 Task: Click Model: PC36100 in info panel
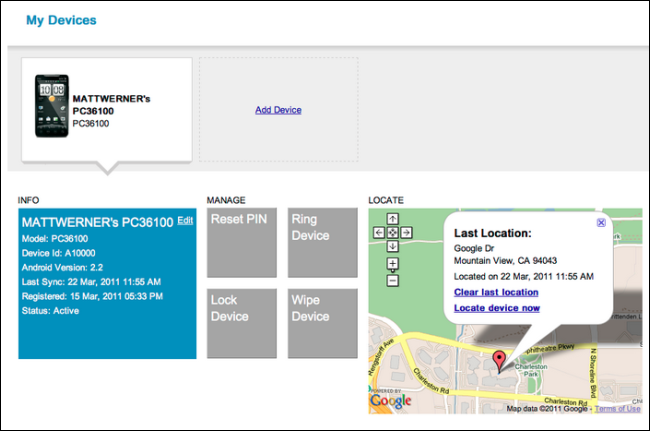(55, 239)
